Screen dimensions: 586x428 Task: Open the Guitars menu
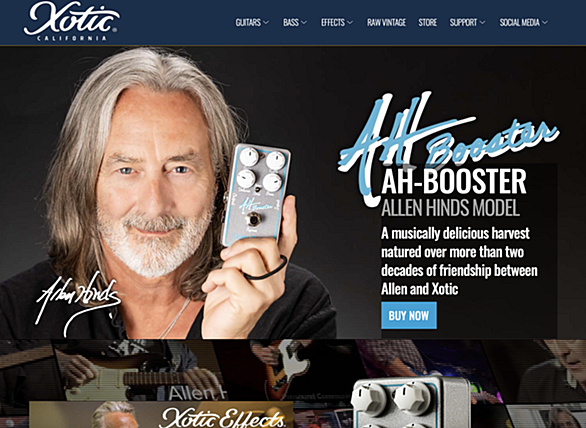(252, 23)
